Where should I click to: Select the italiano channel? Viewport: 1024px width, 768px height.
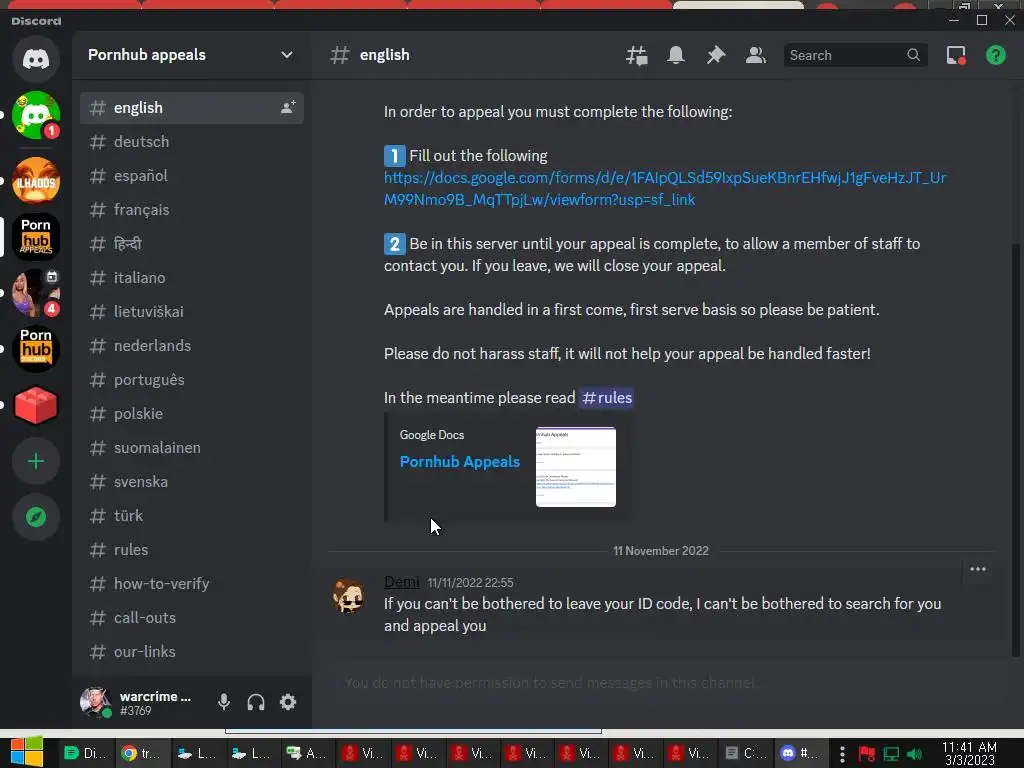(191, 278)
